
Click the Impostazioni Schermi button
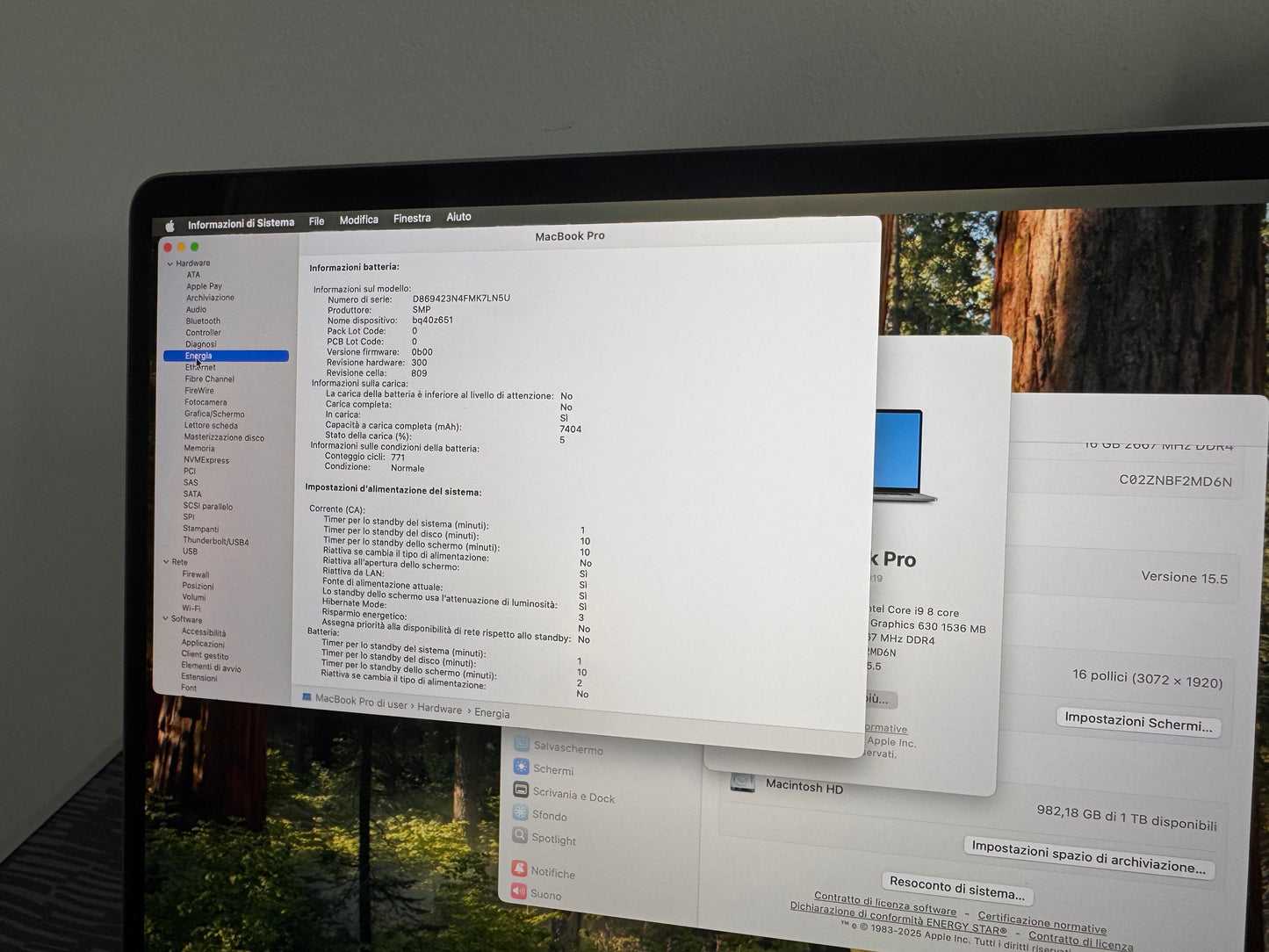[x=1137, y=722]
